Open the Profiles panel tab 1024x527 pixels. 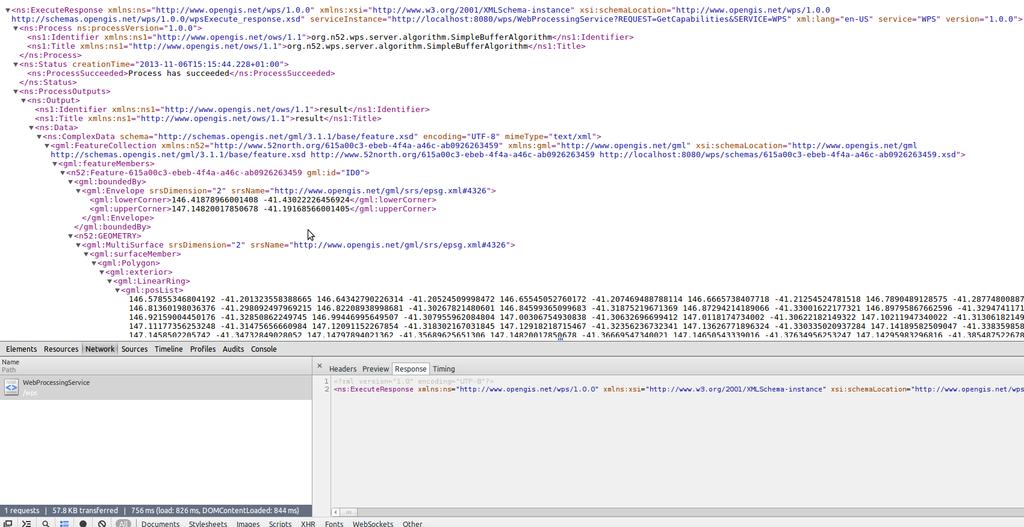[202, 349]
